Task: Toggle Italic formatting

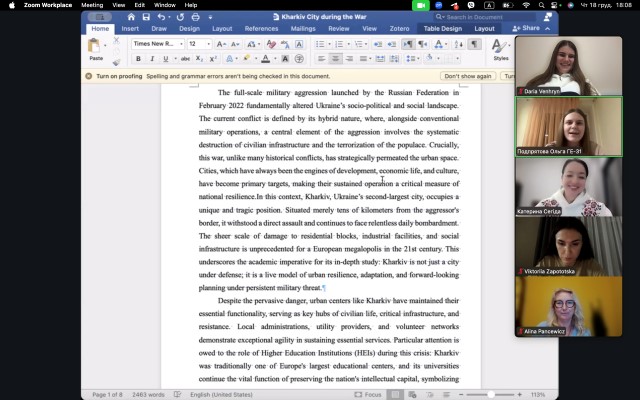Action: (149, 59)
